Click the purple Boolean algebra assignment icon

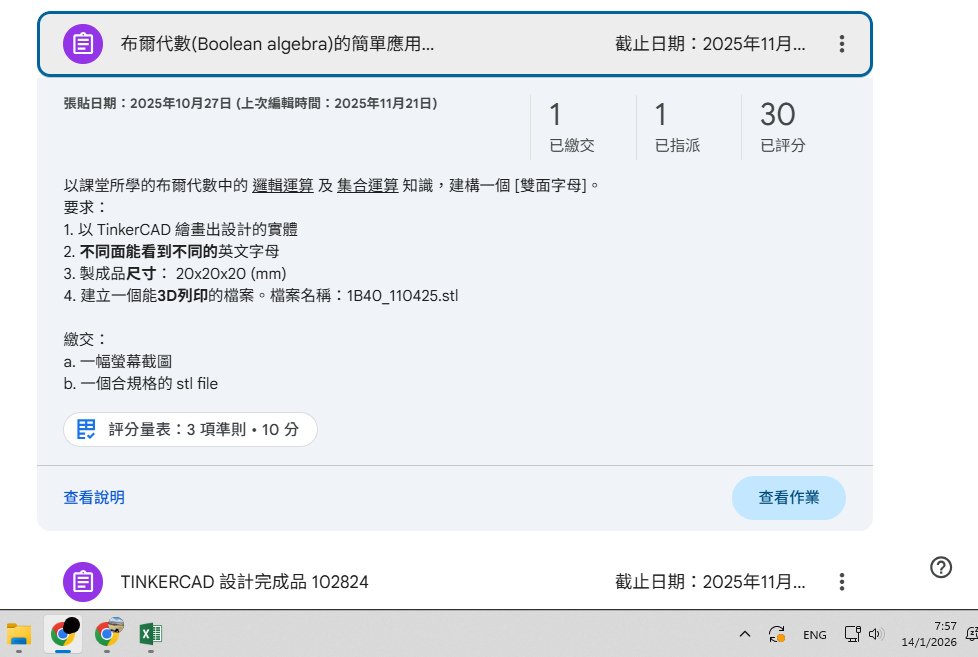click(83, 44)
